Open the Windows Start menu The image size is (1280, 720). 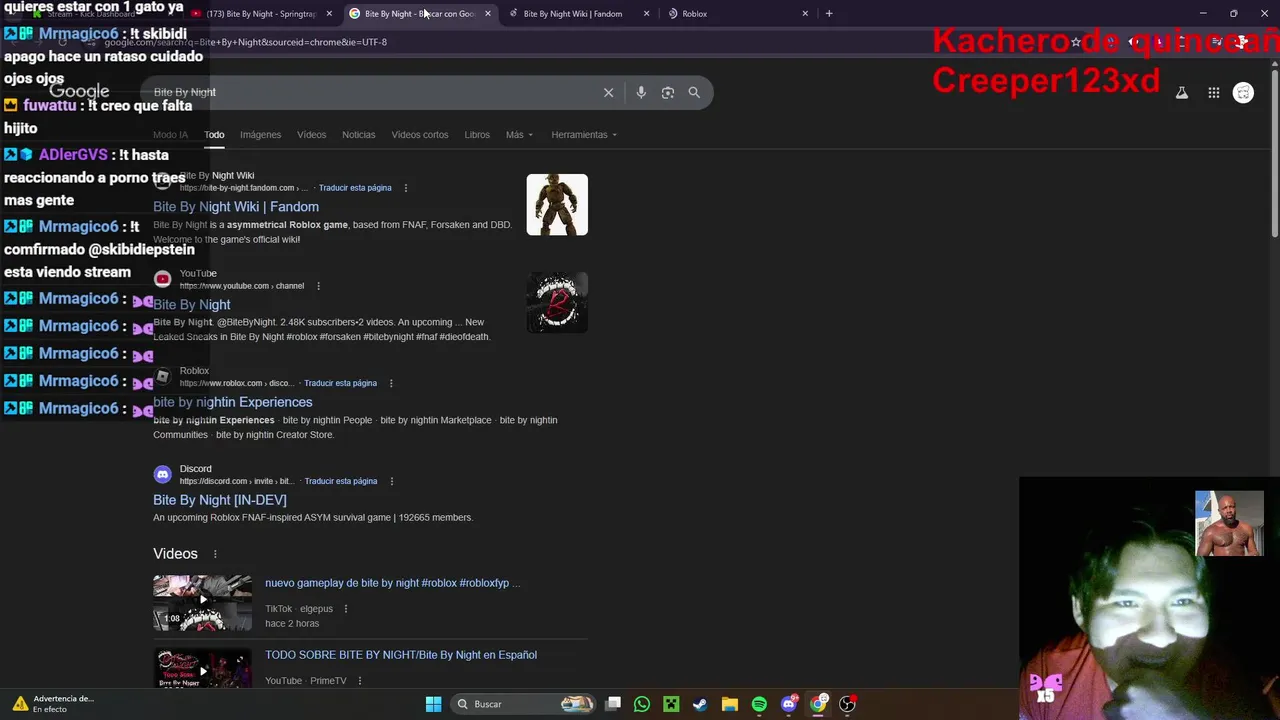pyautogui.click(x=433, y=704)
